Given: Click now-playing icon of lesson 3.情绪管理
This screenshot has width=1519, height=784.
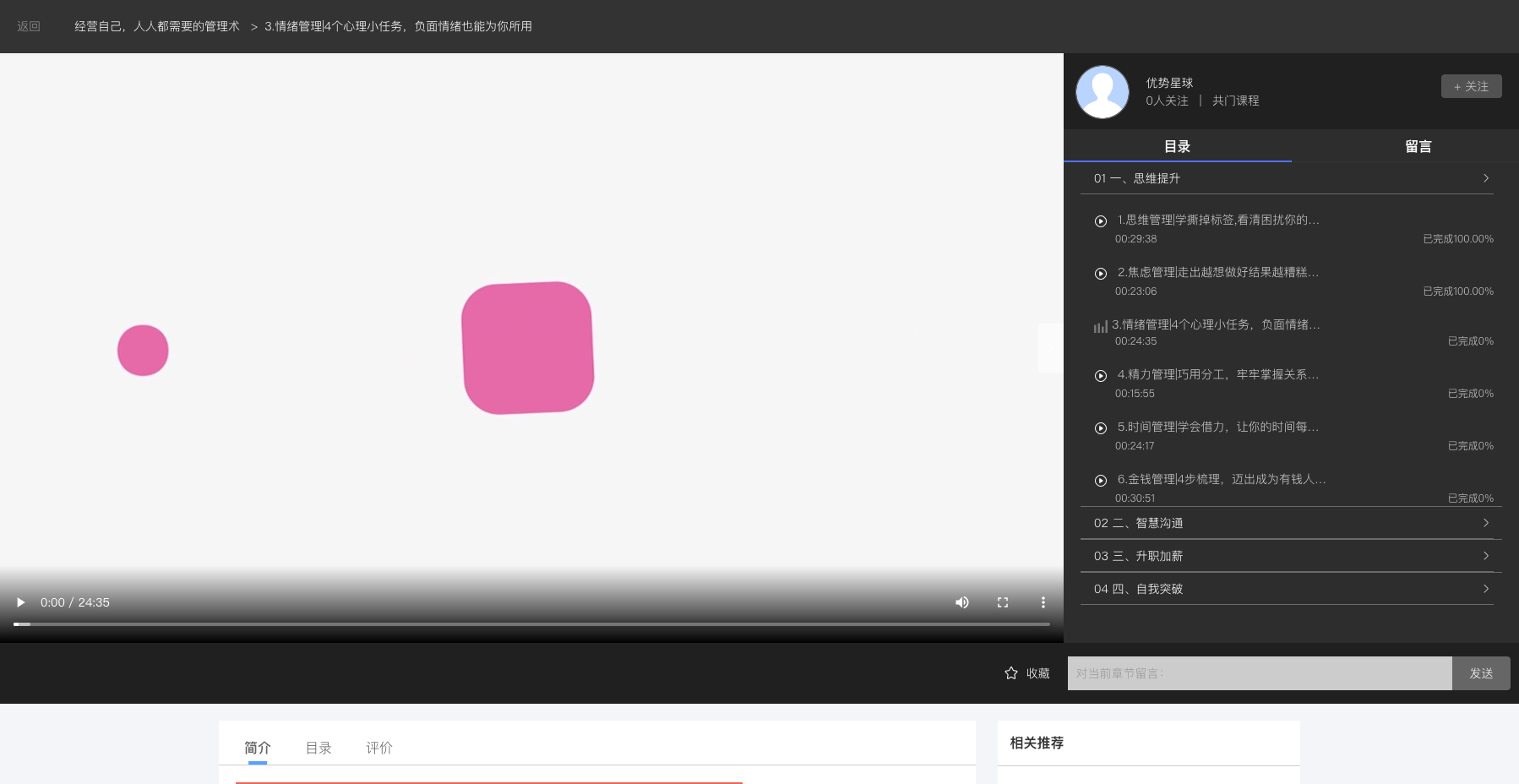Looking at the screenshot, I should pyautogui.click(x=1100, y=326).
